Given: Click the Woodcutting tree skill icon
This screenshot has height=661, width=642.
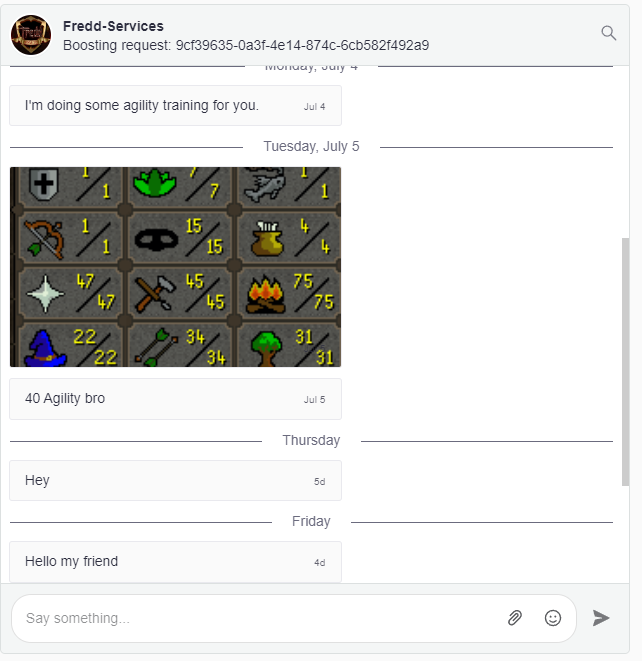Looking at the screenshot, I should click(x=266, y=348).
